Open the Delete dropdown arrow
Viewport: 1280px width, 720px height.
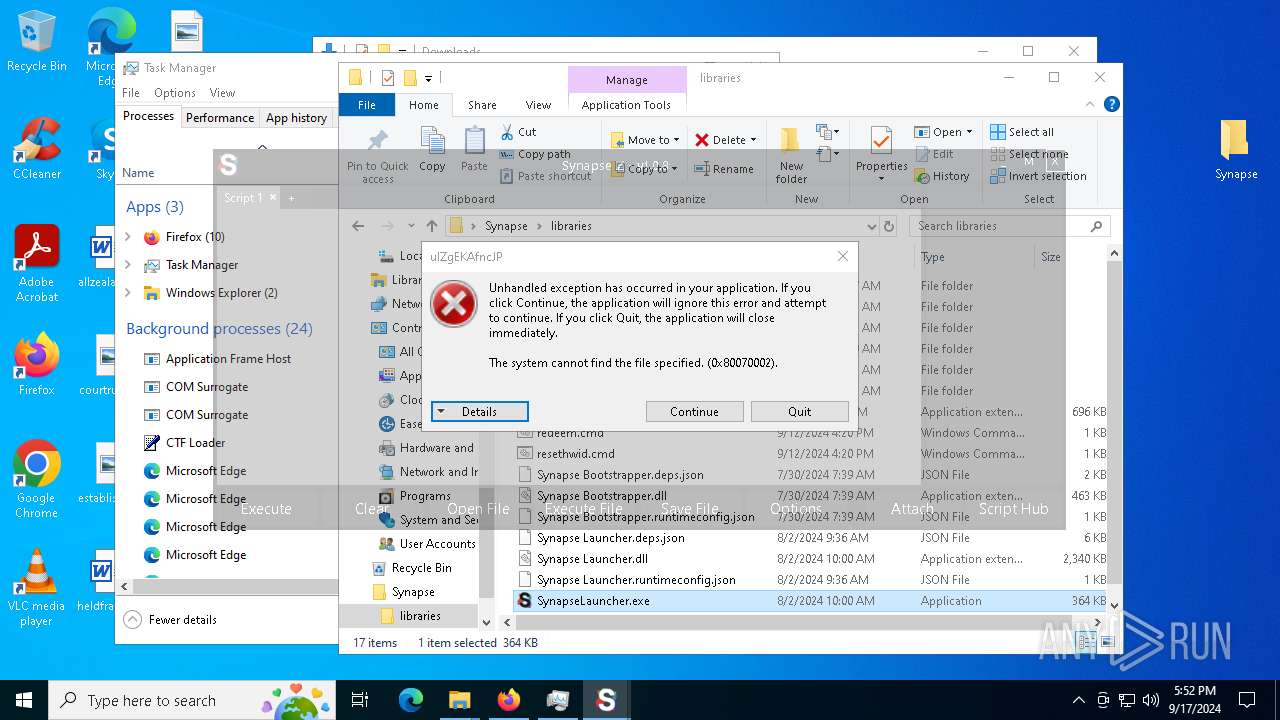753,140
